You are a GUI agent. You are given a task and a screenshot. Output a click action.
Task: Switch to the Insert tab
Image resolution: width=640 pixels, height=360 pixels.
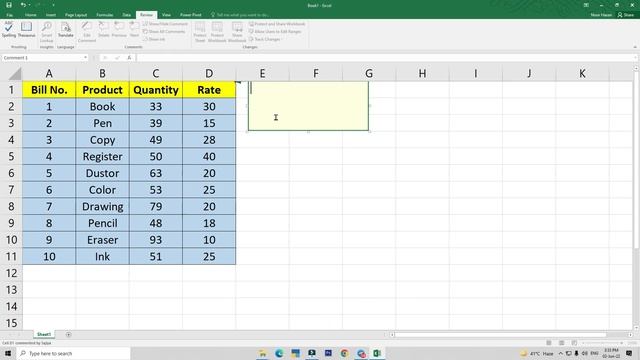tap(51, 15)
